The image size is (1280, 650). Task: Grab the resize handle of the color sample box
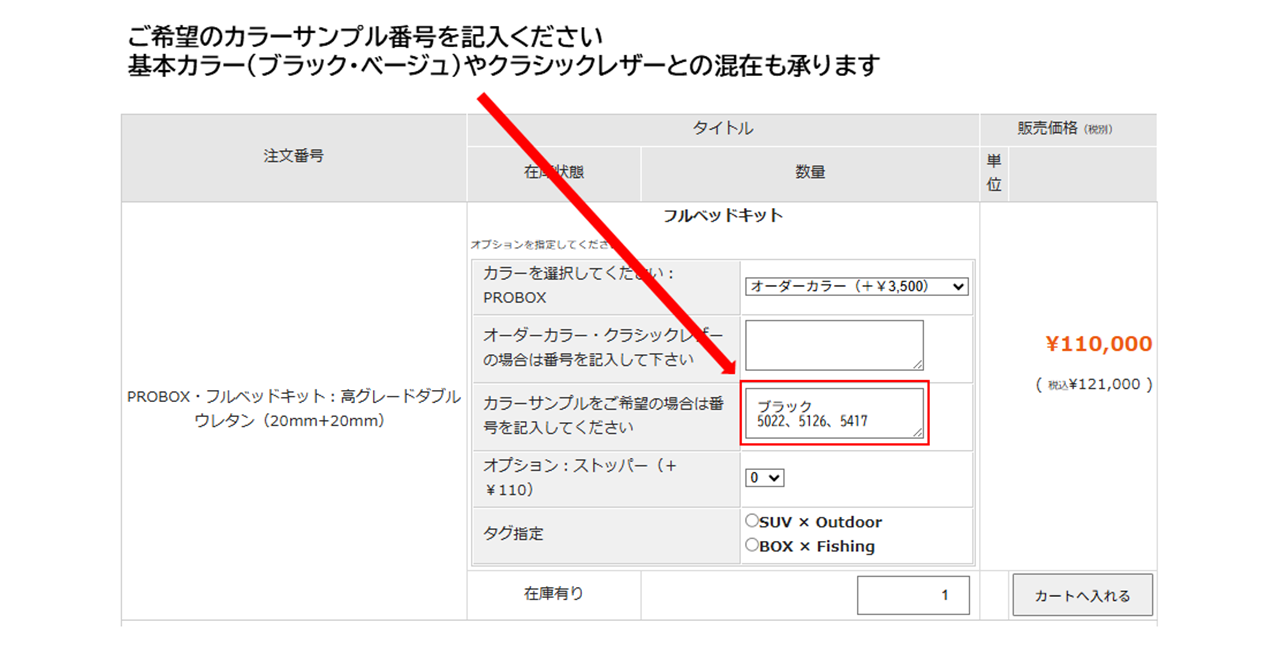coord(917,432)
